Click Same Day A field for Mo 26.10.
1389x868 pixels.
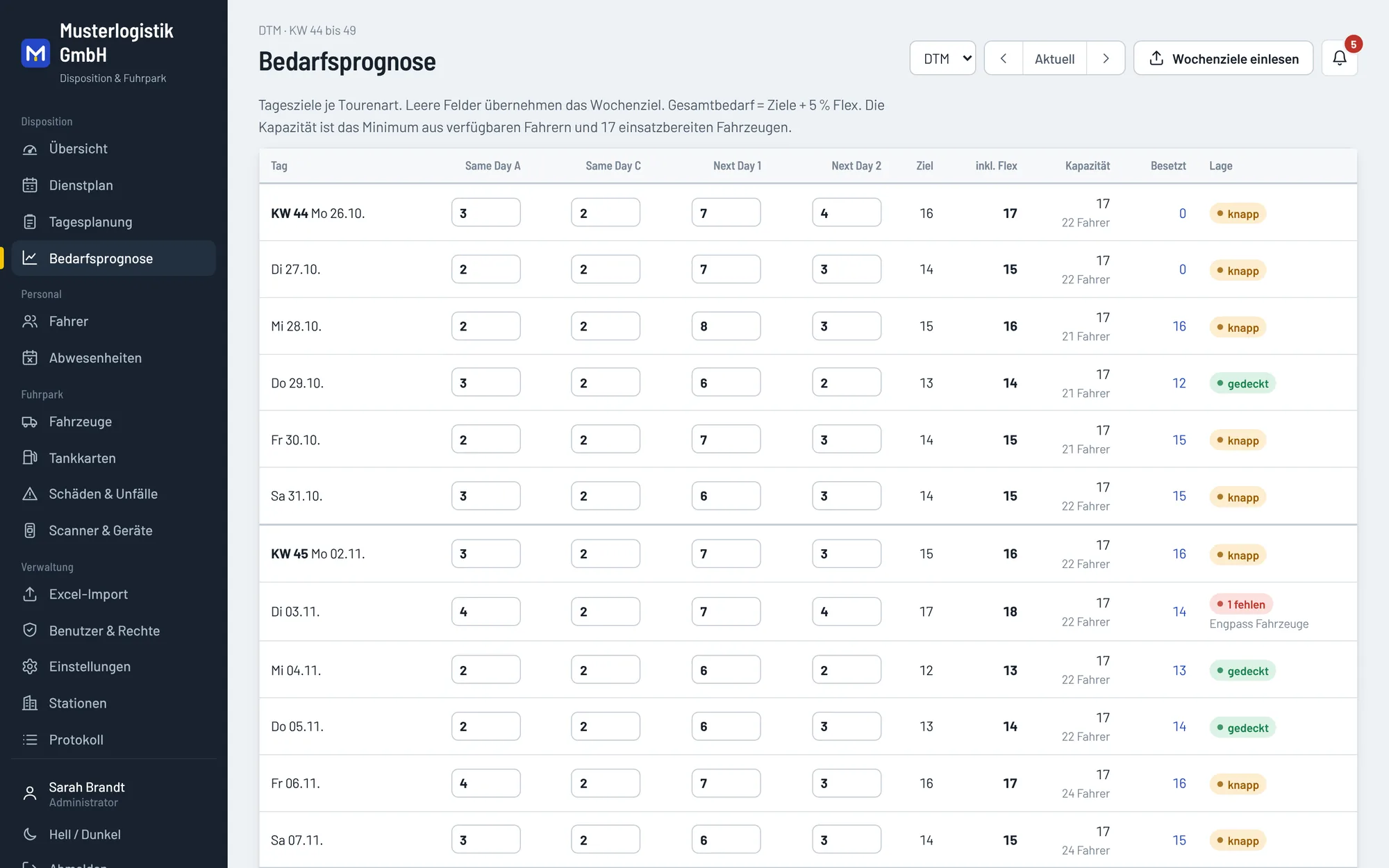(486, 212)
